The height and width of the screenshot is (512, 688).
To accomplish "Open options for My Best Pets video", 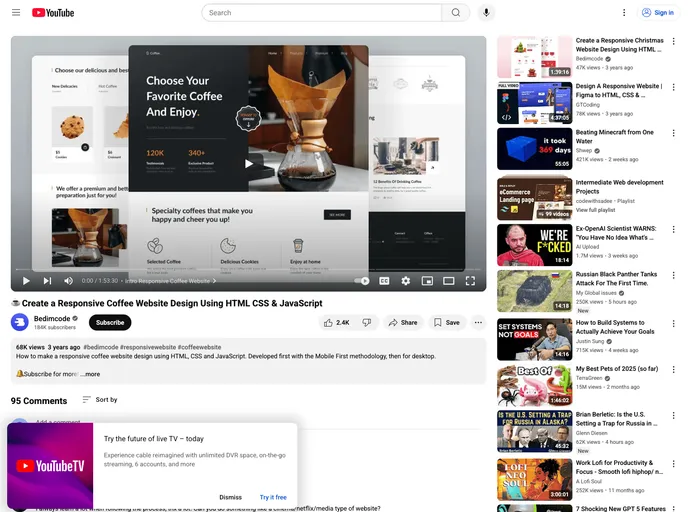I will click(674, 369).
